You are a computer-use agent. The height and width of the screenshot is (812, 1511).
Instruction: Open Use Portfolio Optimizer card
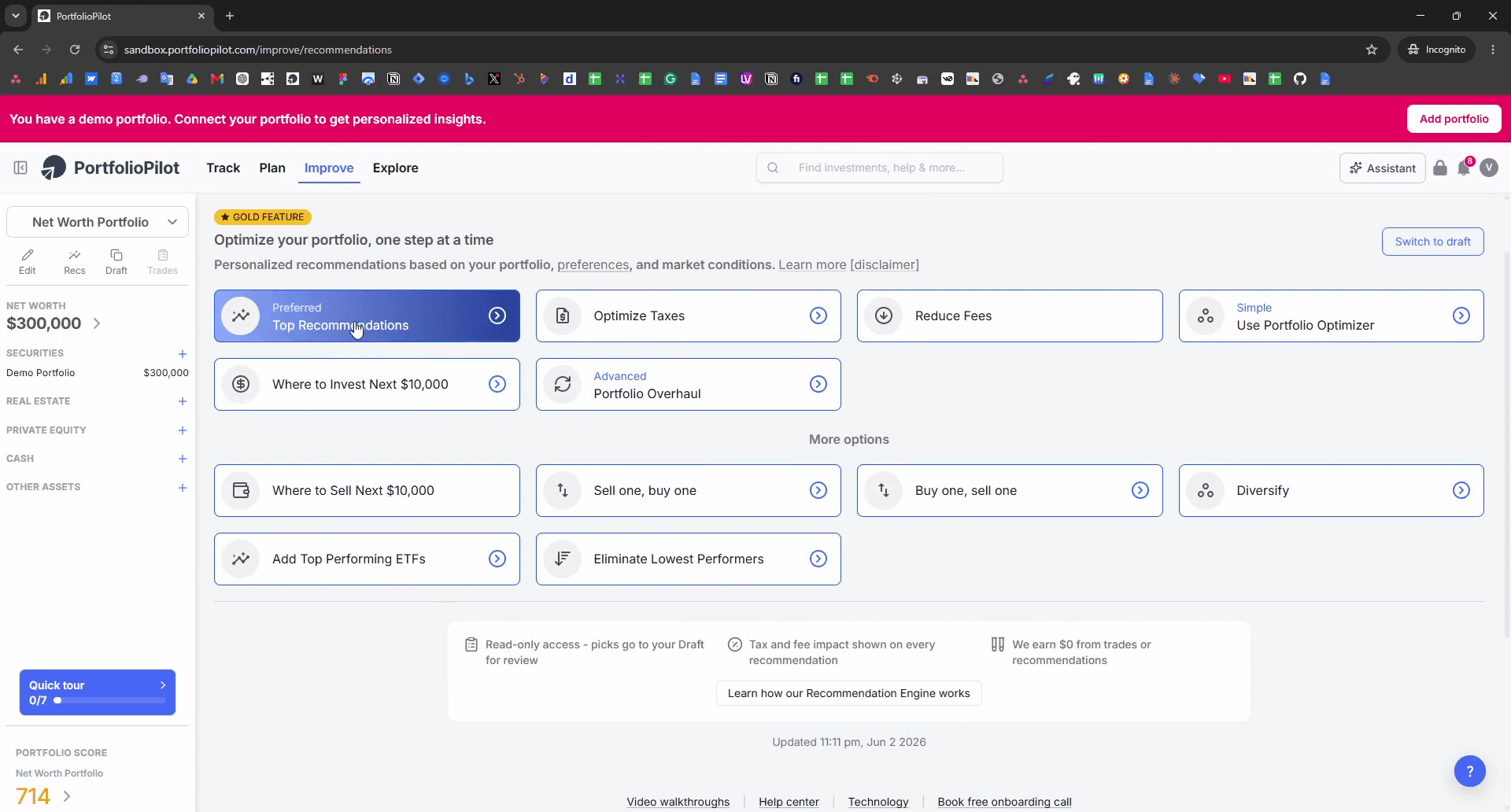coord(1332,316)
